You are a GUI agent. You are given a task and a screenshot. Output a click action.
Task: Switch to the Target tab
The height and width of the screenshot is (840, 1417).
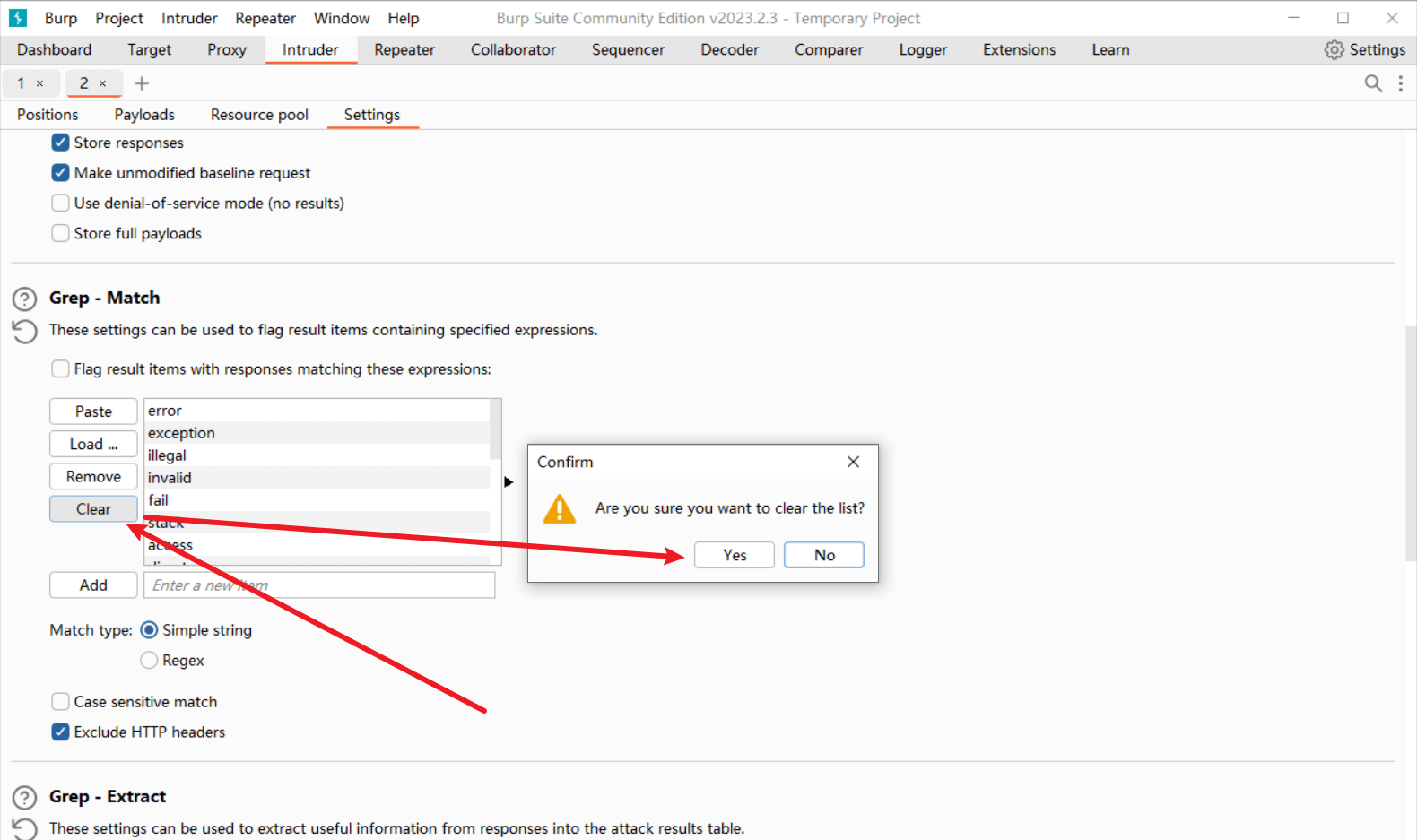(x=150, y=50)
